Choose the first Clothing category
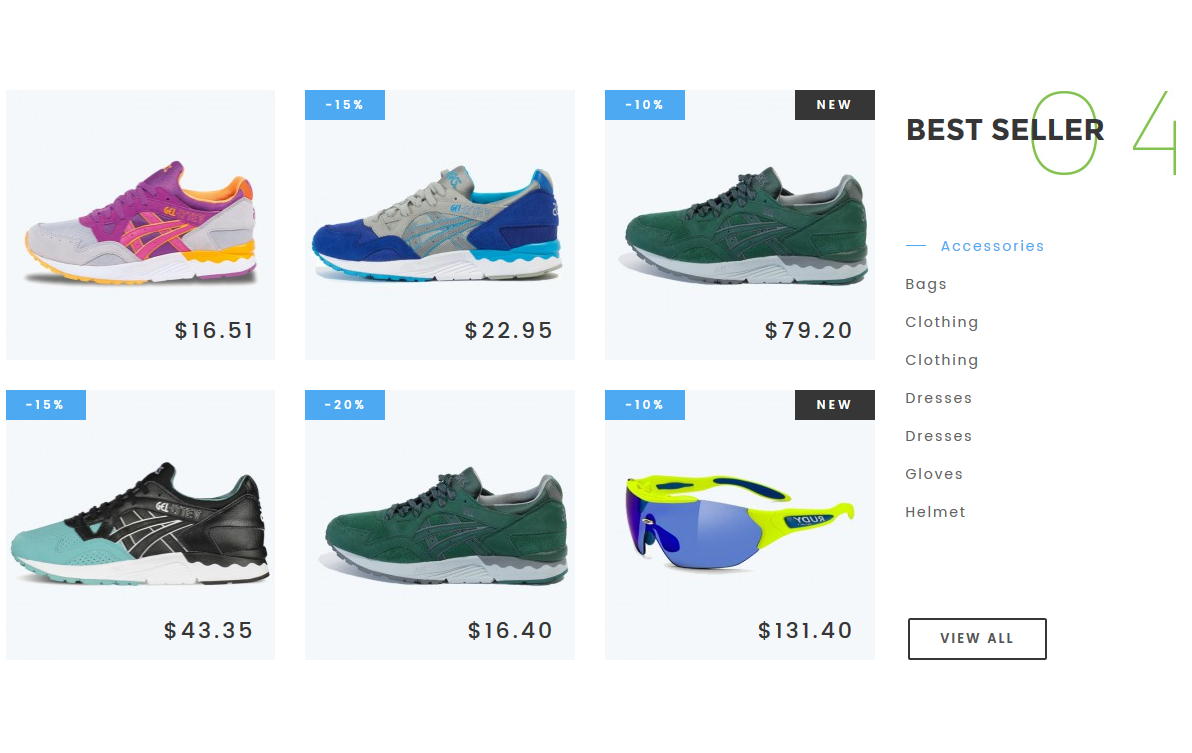Viewport: 1192px width, 753px height. [x=941, y=322]
